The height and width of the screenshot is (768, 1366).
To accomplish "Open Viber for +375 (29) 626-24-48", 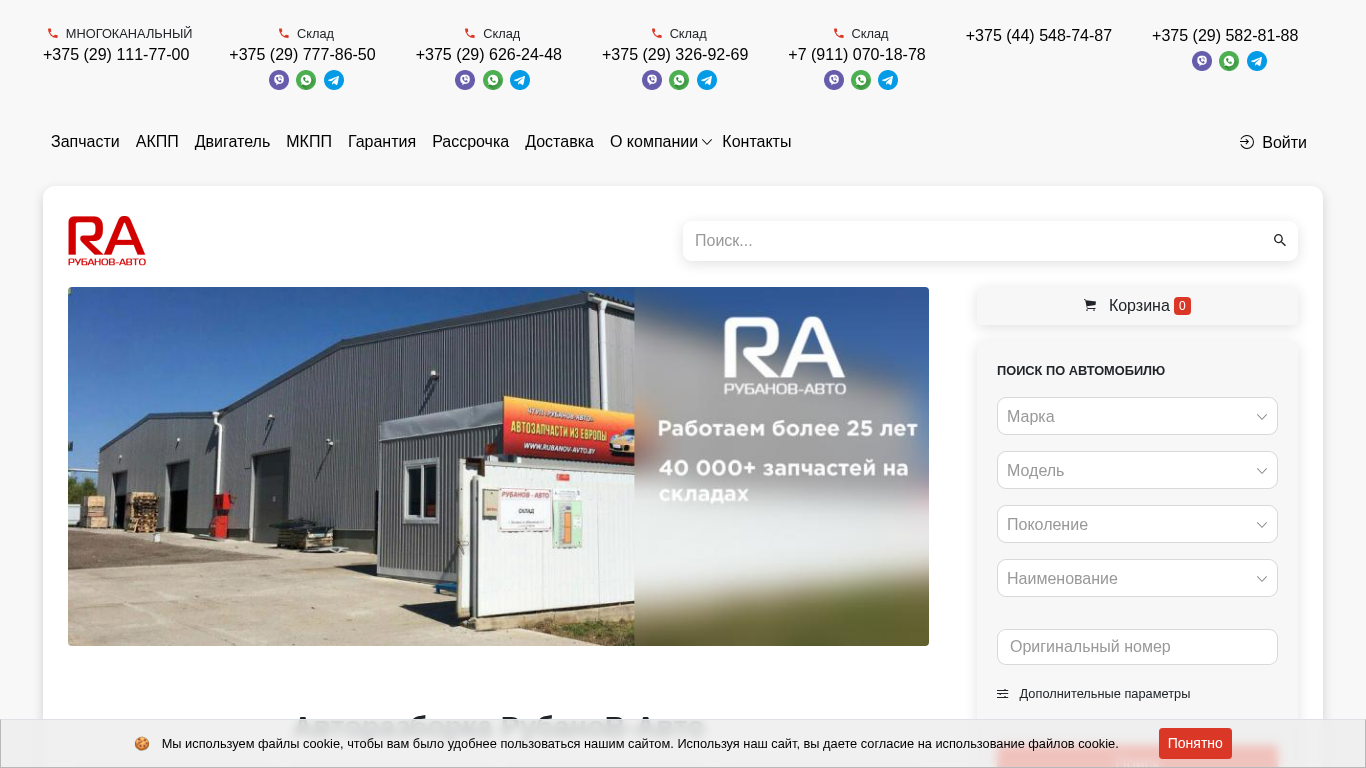I will [465, 80].
